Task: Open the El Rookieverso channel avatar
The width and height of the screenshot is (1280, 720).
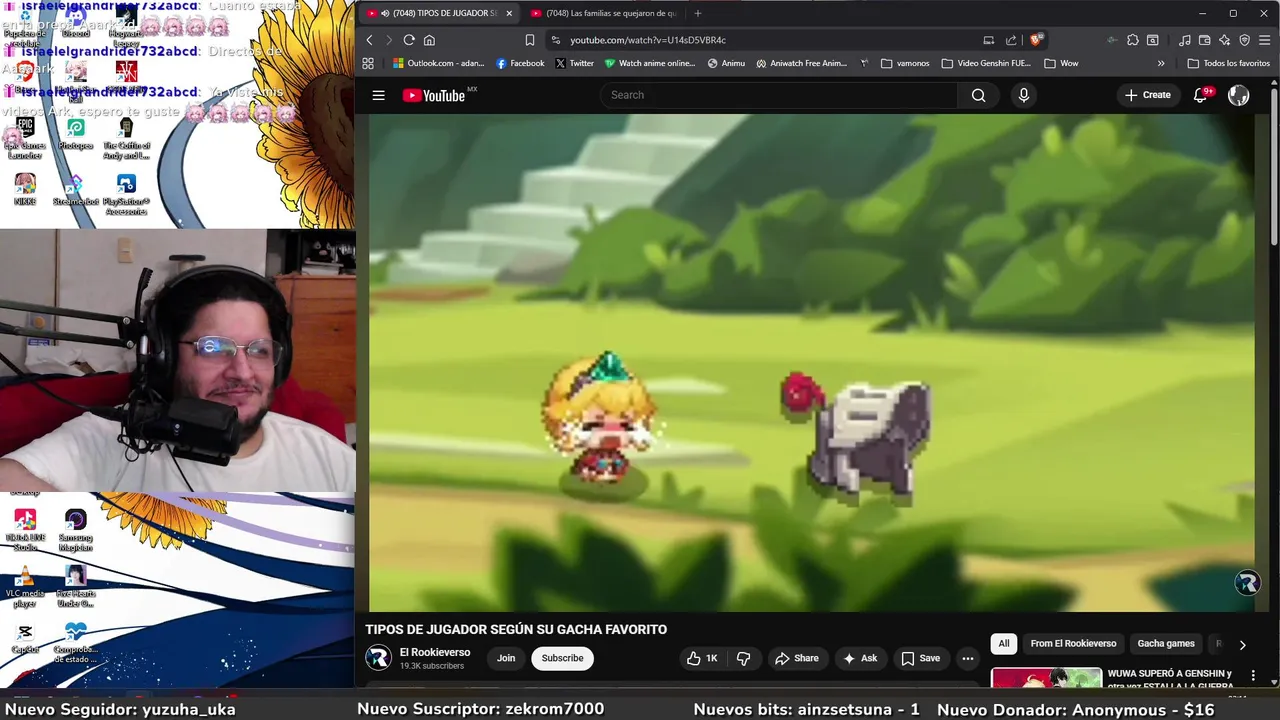Action: [x=378, y=657]
